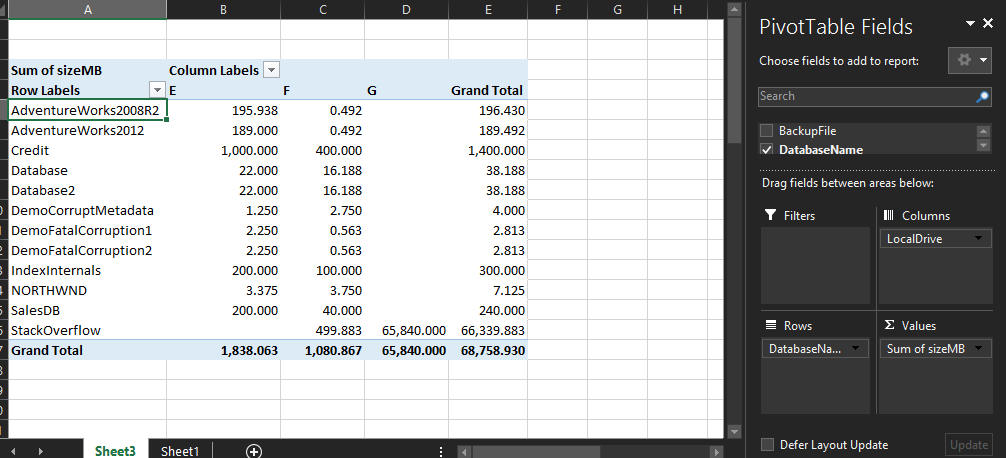This screenshot has height=458, width=1006.
Task: Select cell with value 66,339.883
Action: pyautogui.click(x=488, y=330)
